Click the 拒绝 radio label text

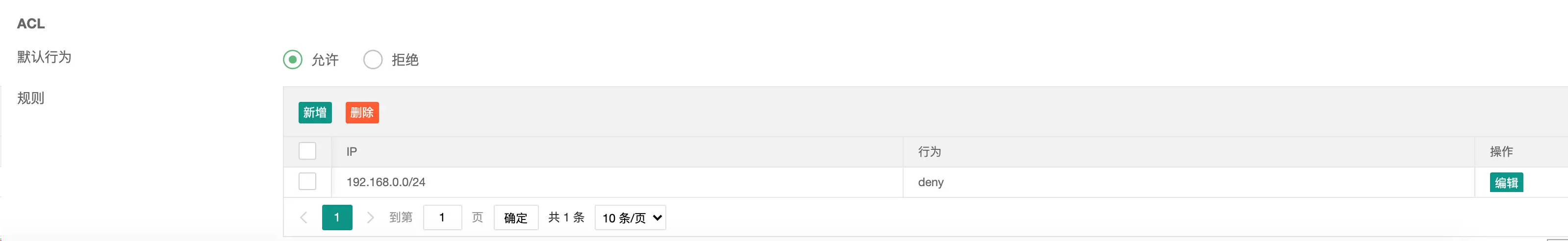(x=405, y=60)
